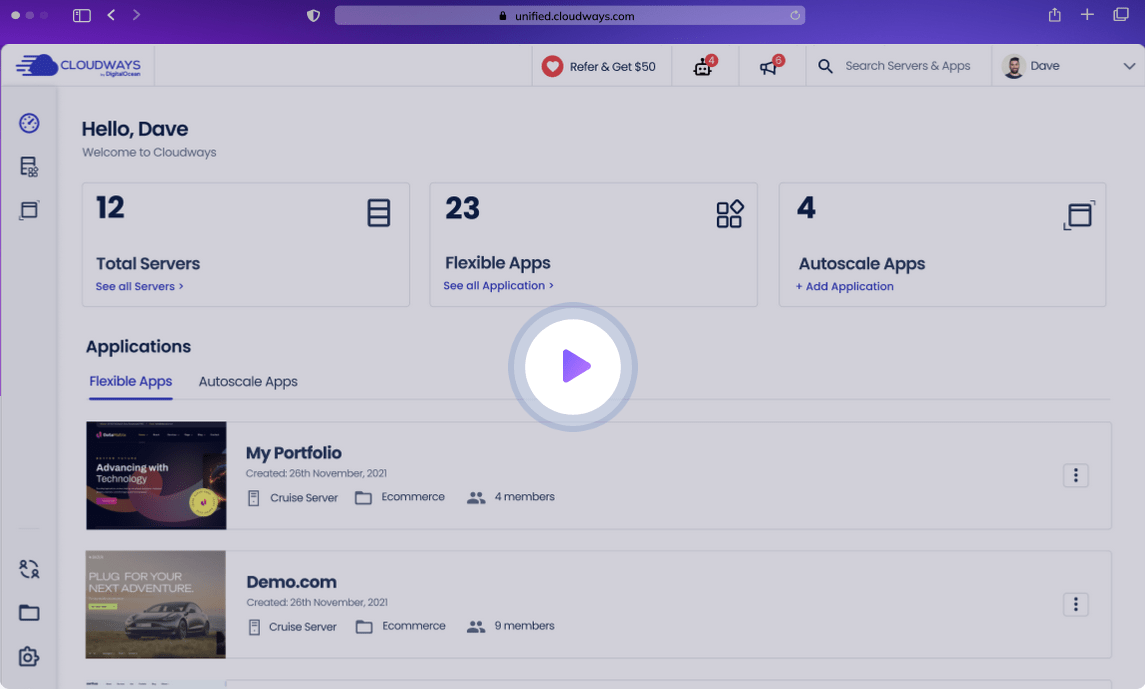Viewport: 1145px width, 689px height.
Task: Click the browser share icon
Action: click(1054, 15)
